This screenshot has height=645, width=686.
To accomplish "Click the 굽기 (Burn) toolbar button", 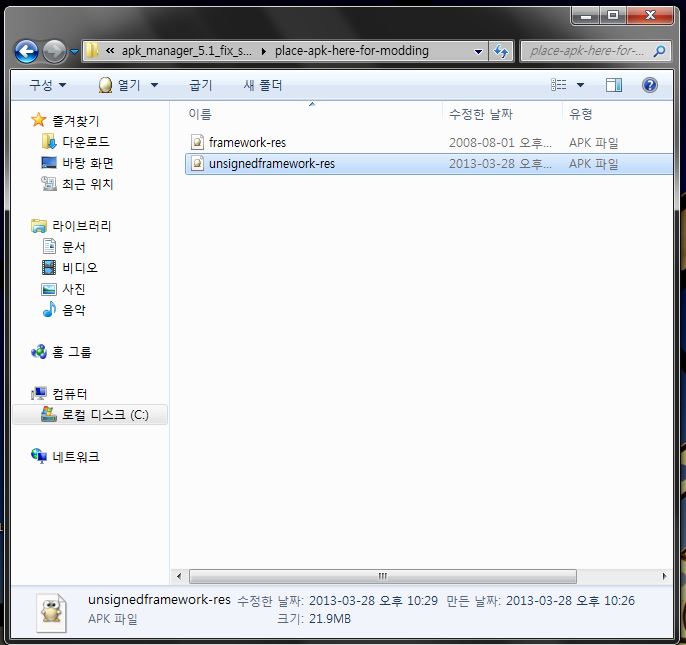I will click(201, 85).
